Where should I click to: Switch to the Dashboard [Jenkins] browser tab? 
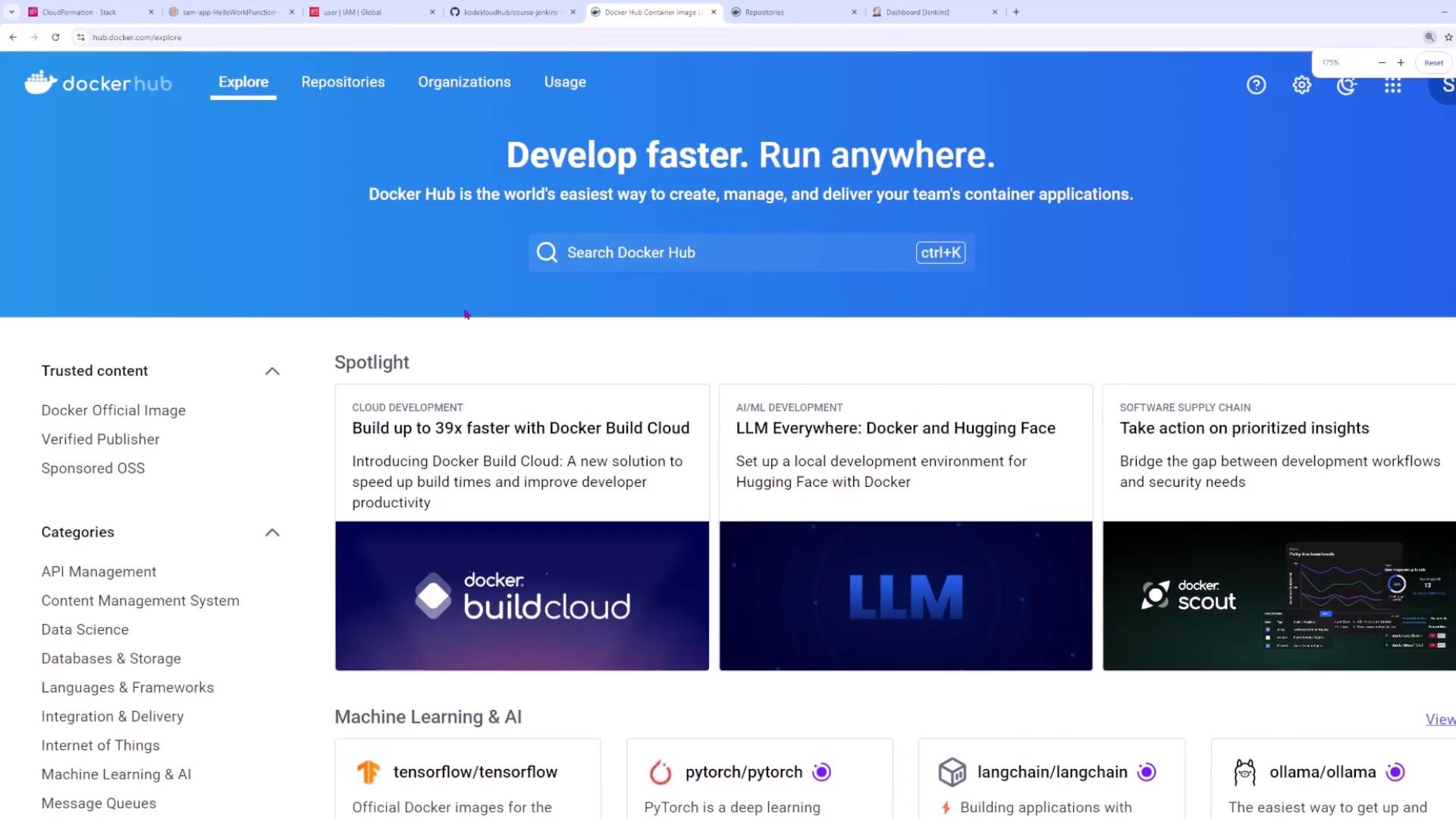coord(918,12)
